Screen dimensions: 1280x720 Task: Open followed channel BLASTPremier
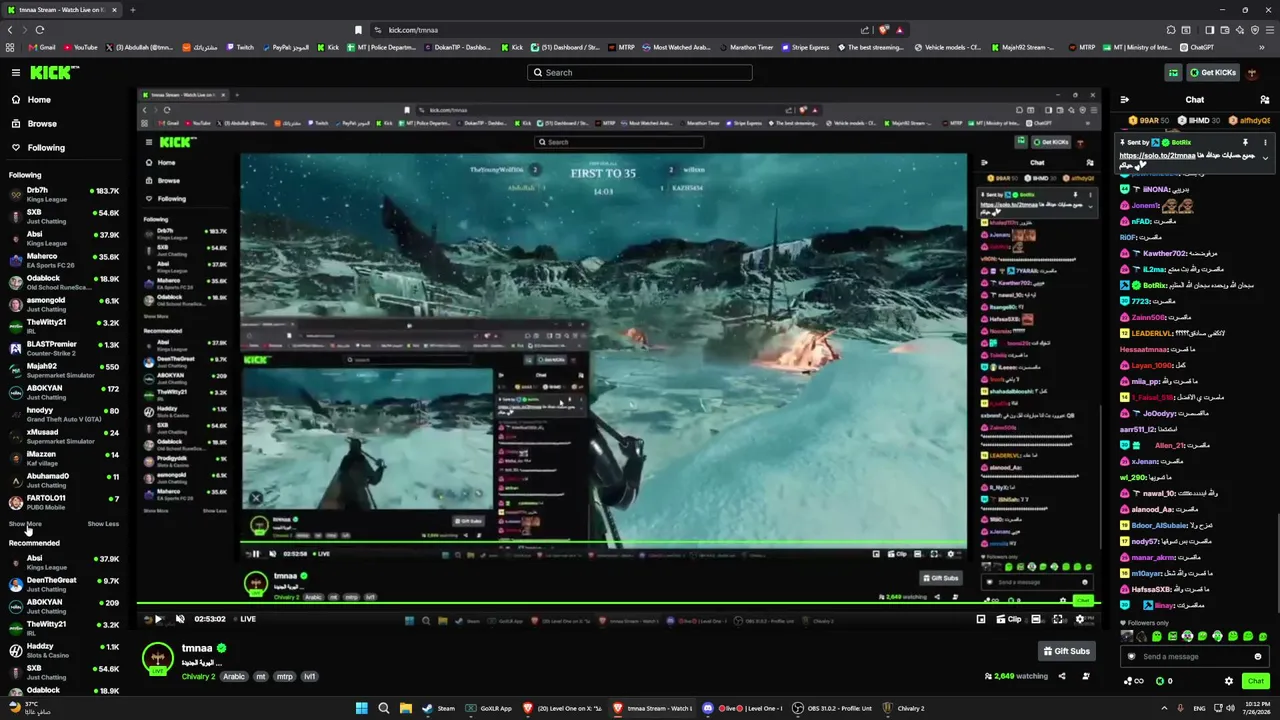coord(64,348)
